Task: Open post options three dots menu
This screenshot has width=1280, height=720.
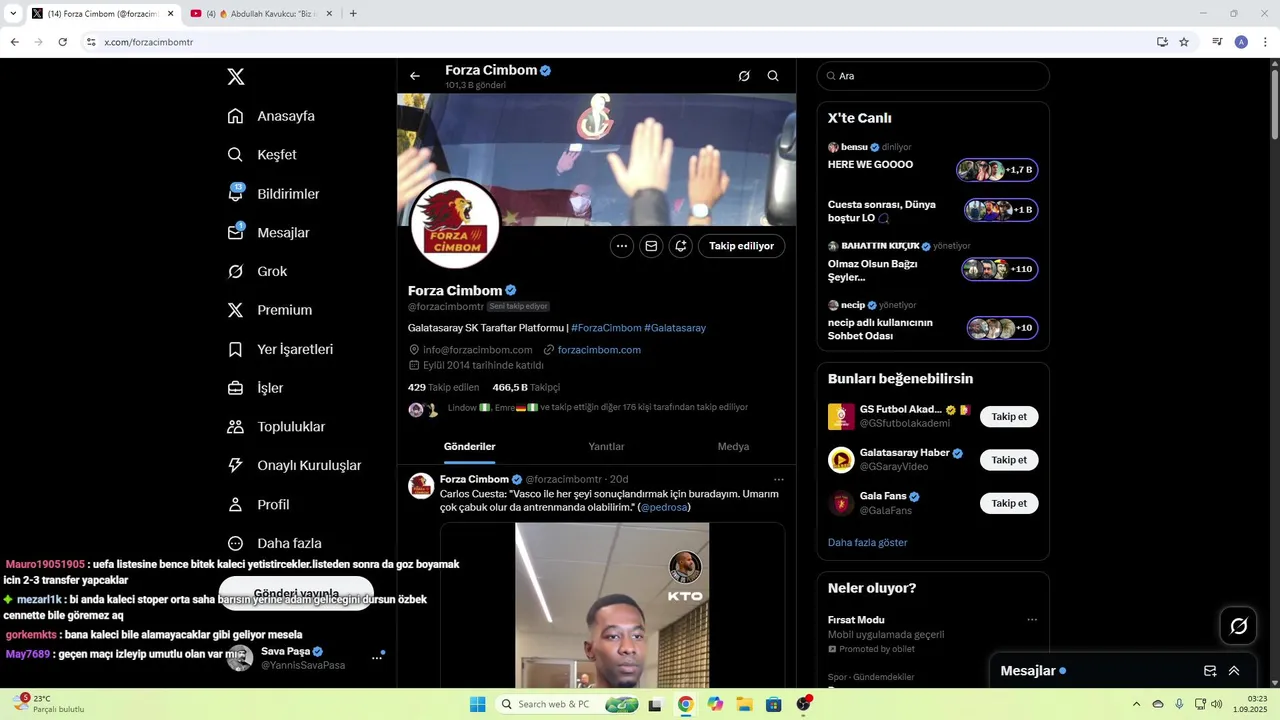Action: coord(779,480)
